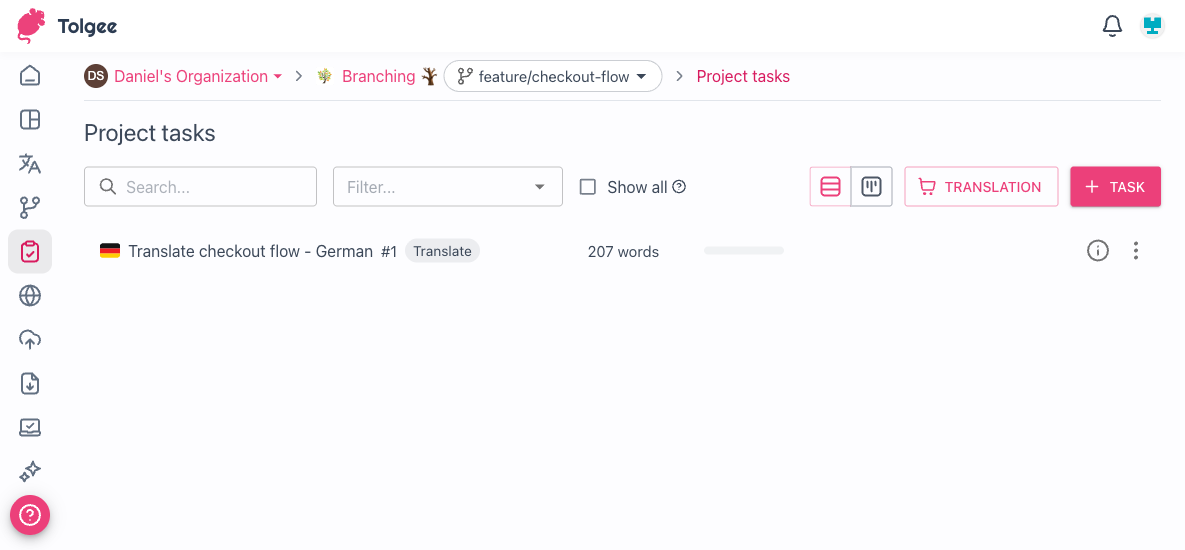Click the Show all help tooltip icon
The height and width of the screenshot is (550, 1185).
click(679, 187)
